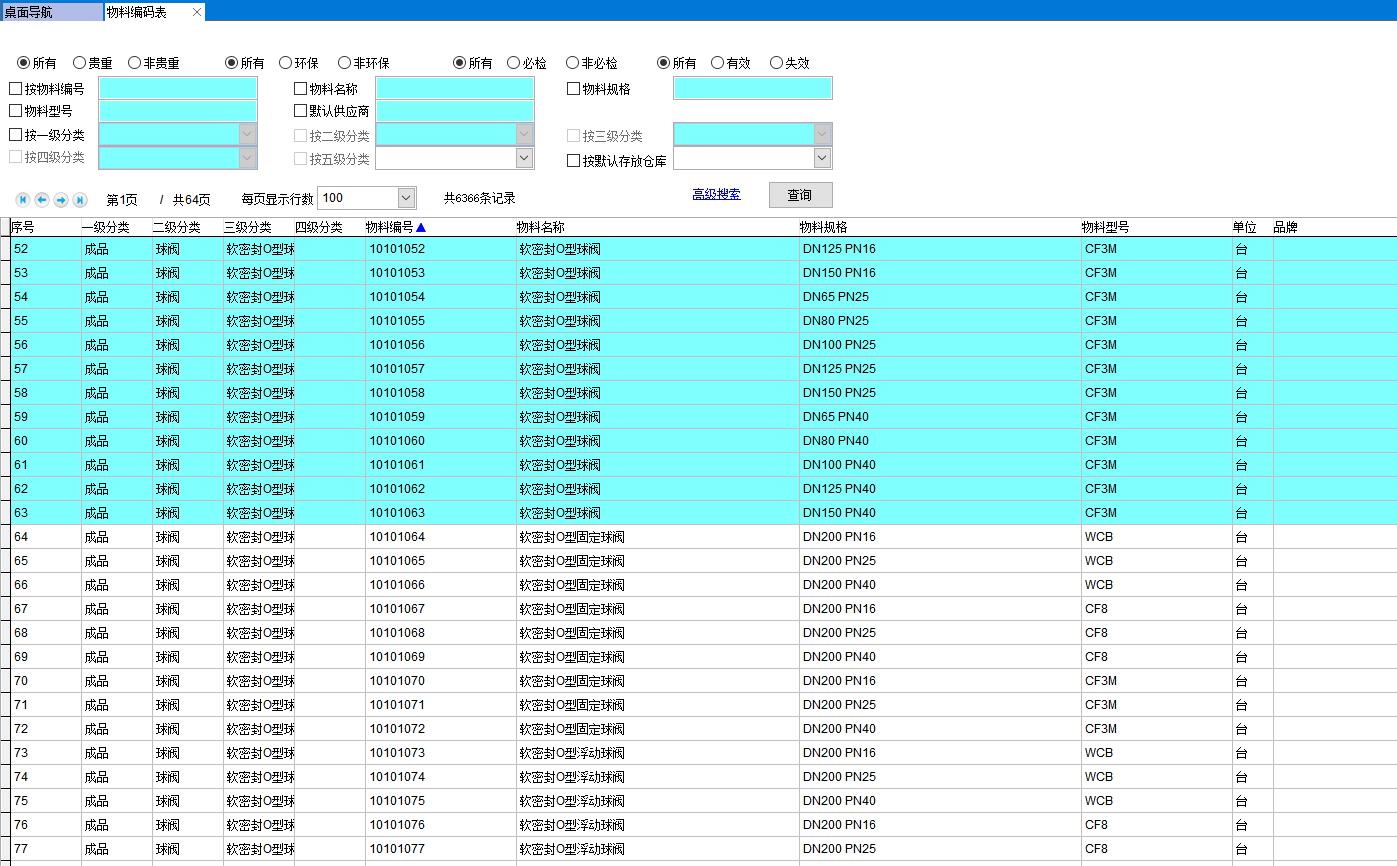This screenshot has height=866, width=1397.
Task: Select the 贵重 radio button
Action: (x=80, y=63)
